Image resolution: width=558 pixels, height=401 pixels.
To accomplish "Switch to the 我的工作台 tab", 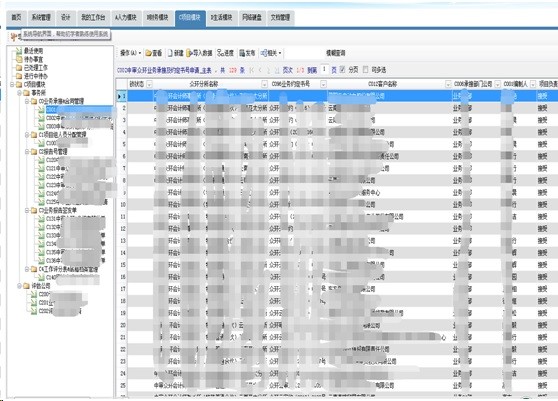I will pyautogui.click(x=93, y=17).
